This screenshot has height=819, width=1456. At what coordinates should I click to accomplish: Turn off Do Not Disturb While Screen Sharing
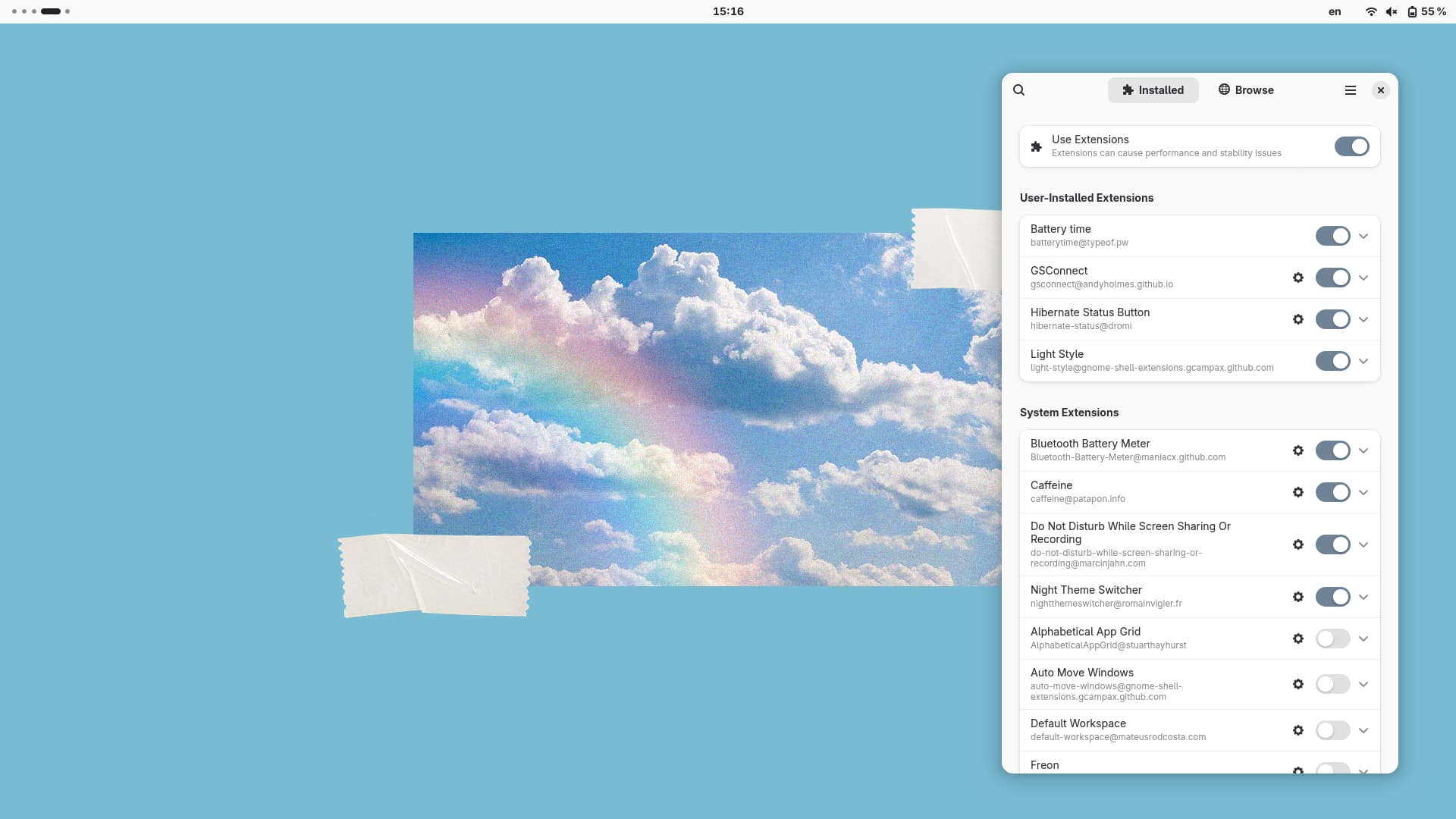tap(1332, 544)
